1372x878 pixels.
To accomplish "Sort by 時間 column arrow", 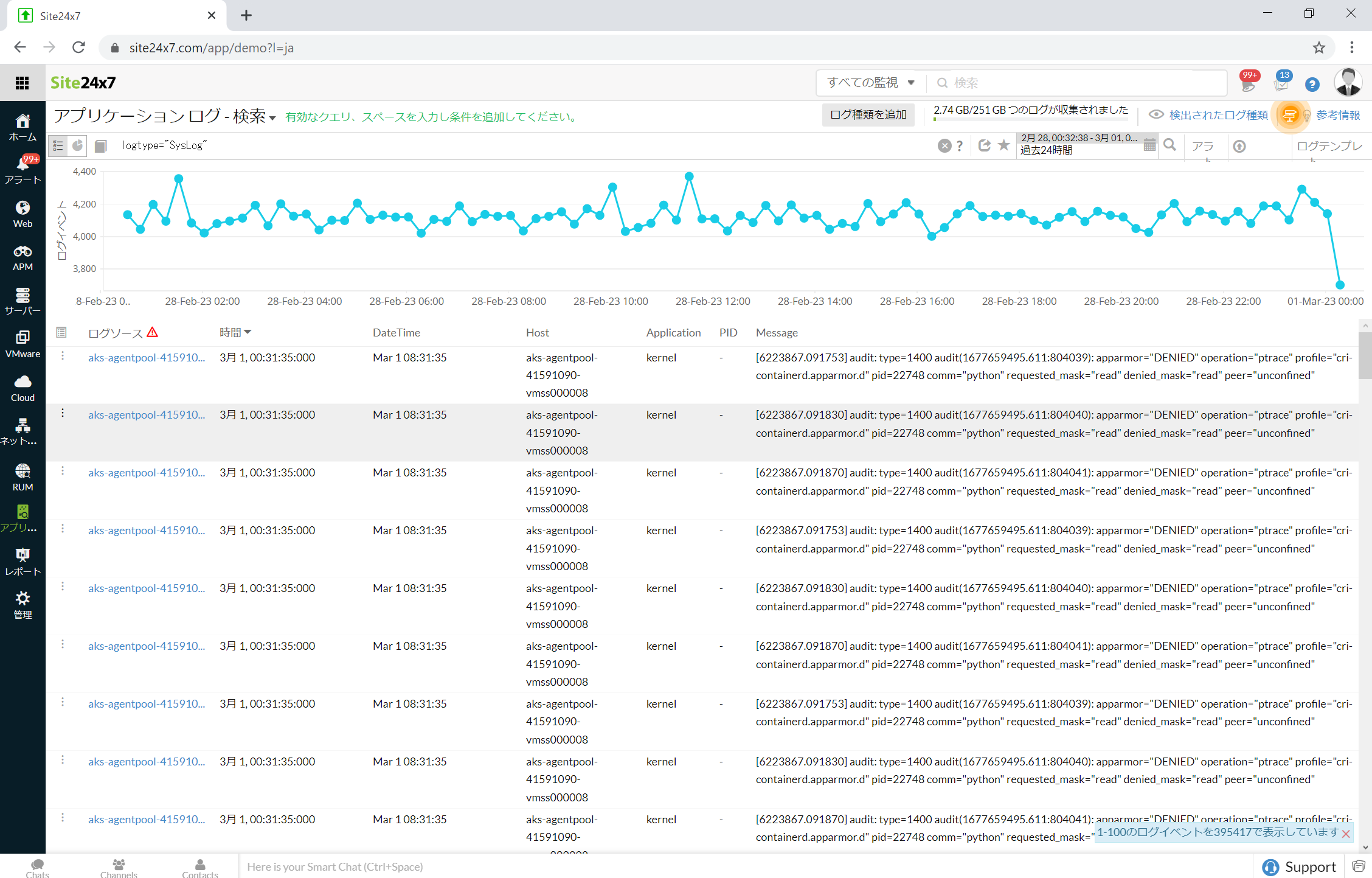I will (248, 332).
